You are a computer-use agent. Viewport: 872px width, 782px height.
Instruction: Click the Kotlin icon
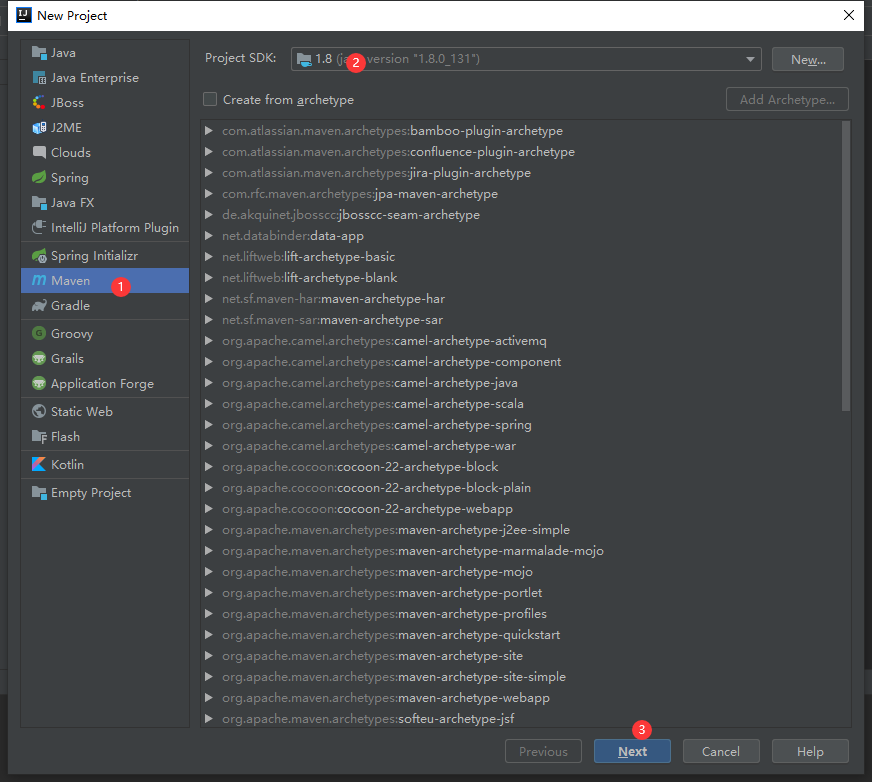39,464
